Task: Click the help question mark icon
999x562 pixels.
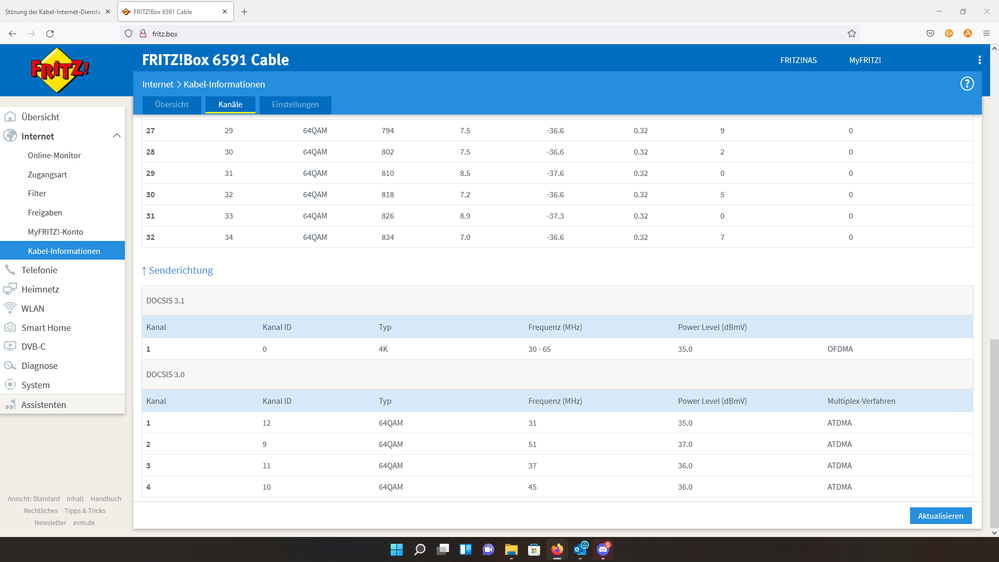Action: [x=966, y=84]
